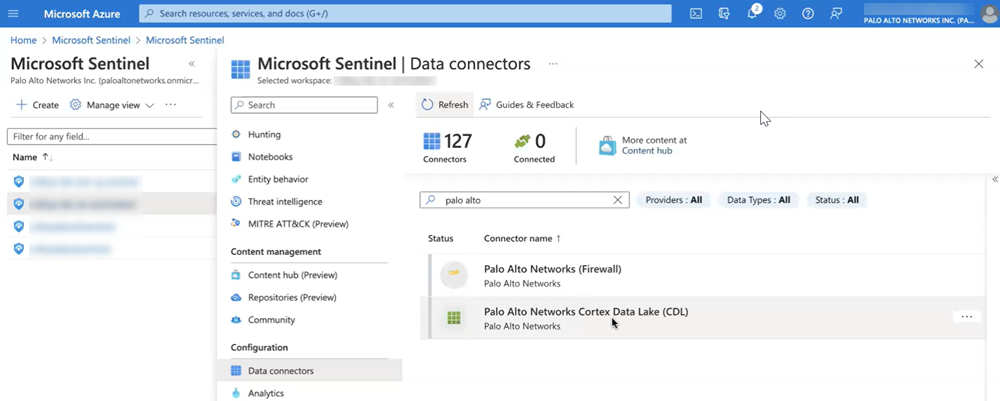The image size is (1000, 401).
Task: Open the Status filter dropdown
Action: tap(836, 200)
